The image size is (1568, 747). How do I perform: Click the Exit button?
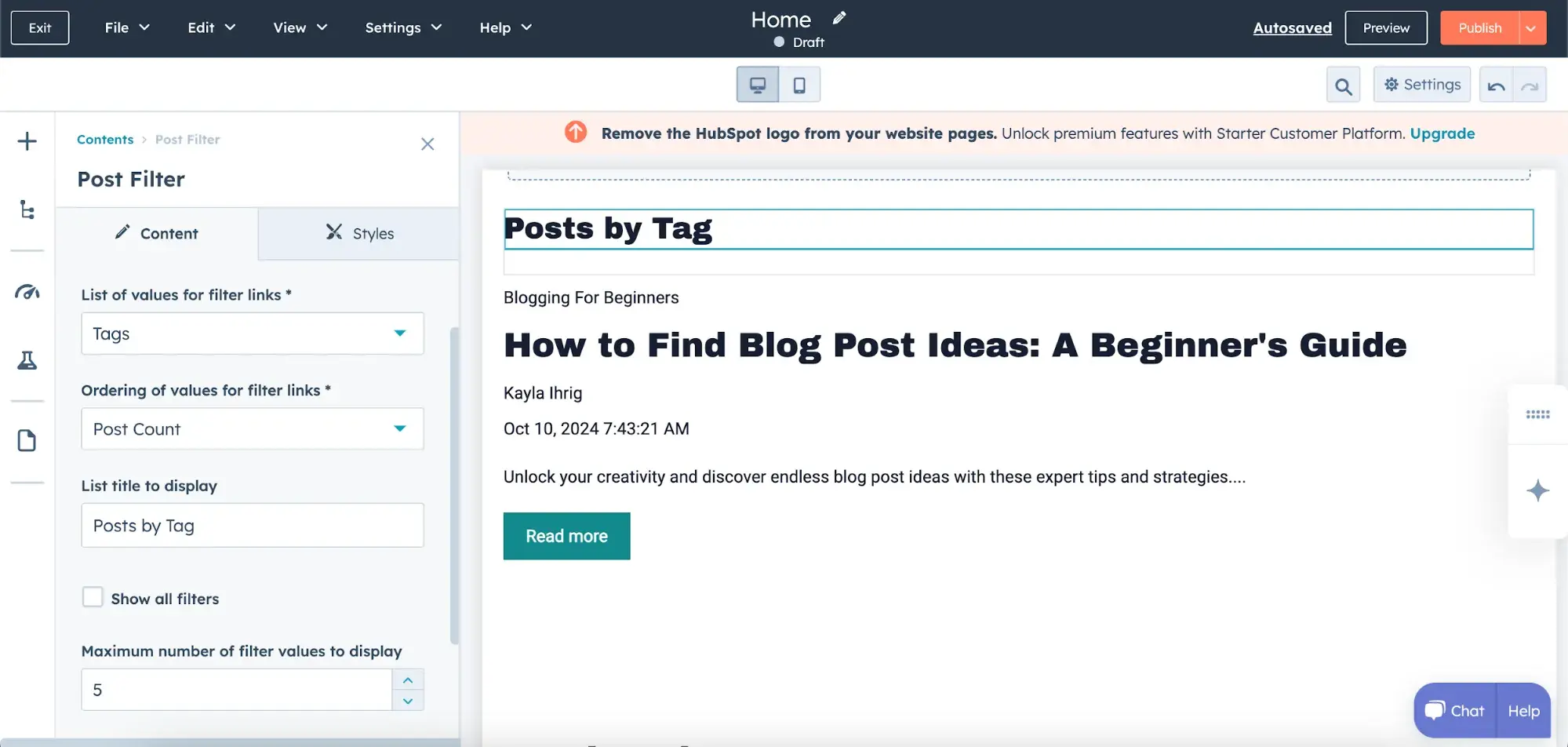coord(40,28)
